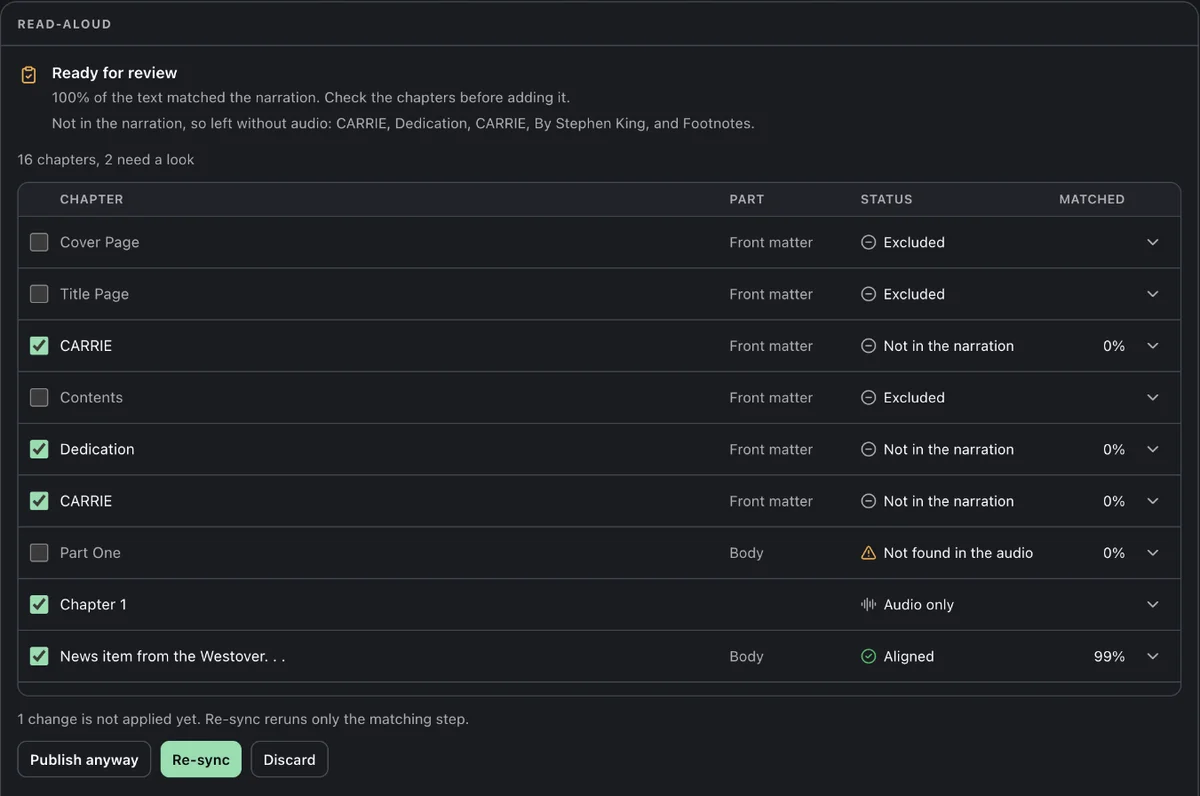1200x796 pixels.
Task: Select the "Not found in the audio" status text
Action: point(958,553)
